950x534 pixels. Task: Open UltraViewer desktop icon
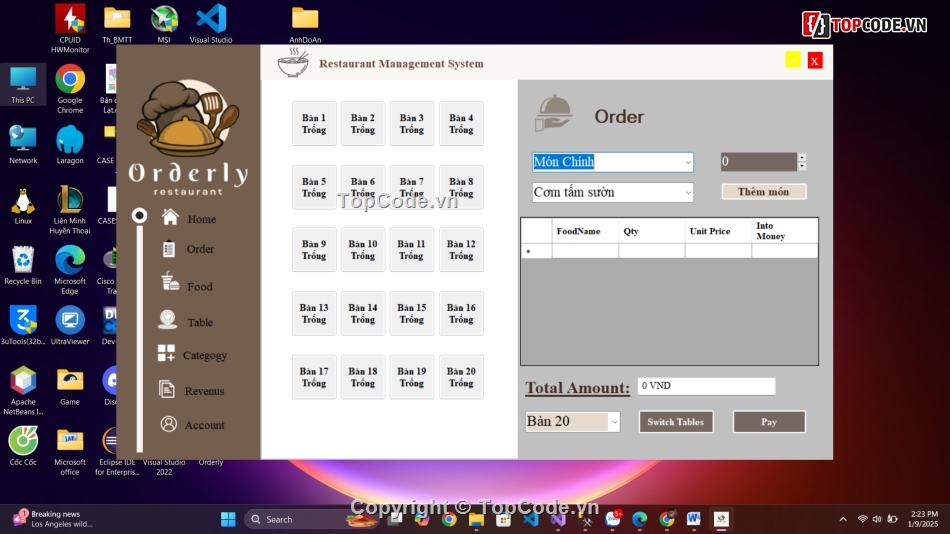(x=70, y=325)
